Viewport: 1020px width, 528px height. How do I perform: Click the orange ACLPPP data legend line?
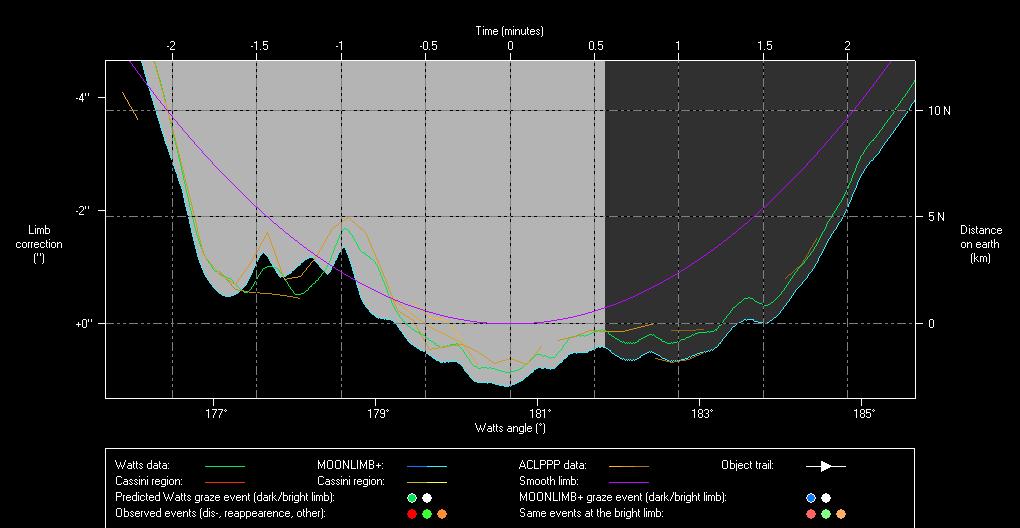pyautogui.click(x=628, y=466)
